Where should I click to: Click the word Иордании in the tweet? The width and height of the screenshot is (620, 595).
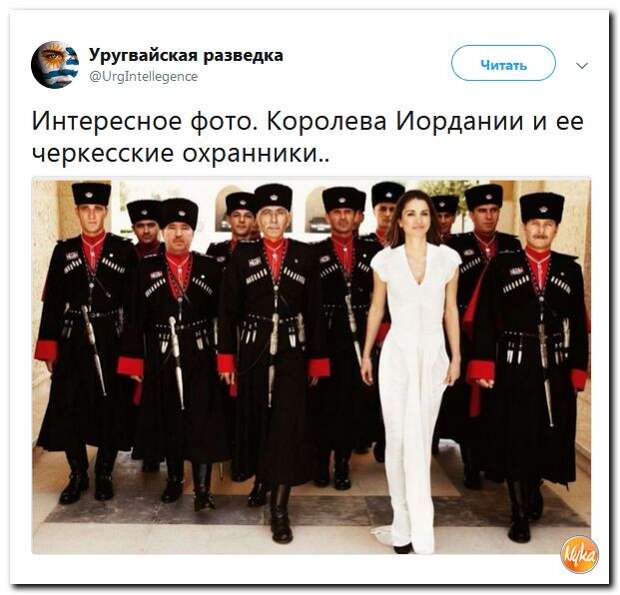(459, 121)
